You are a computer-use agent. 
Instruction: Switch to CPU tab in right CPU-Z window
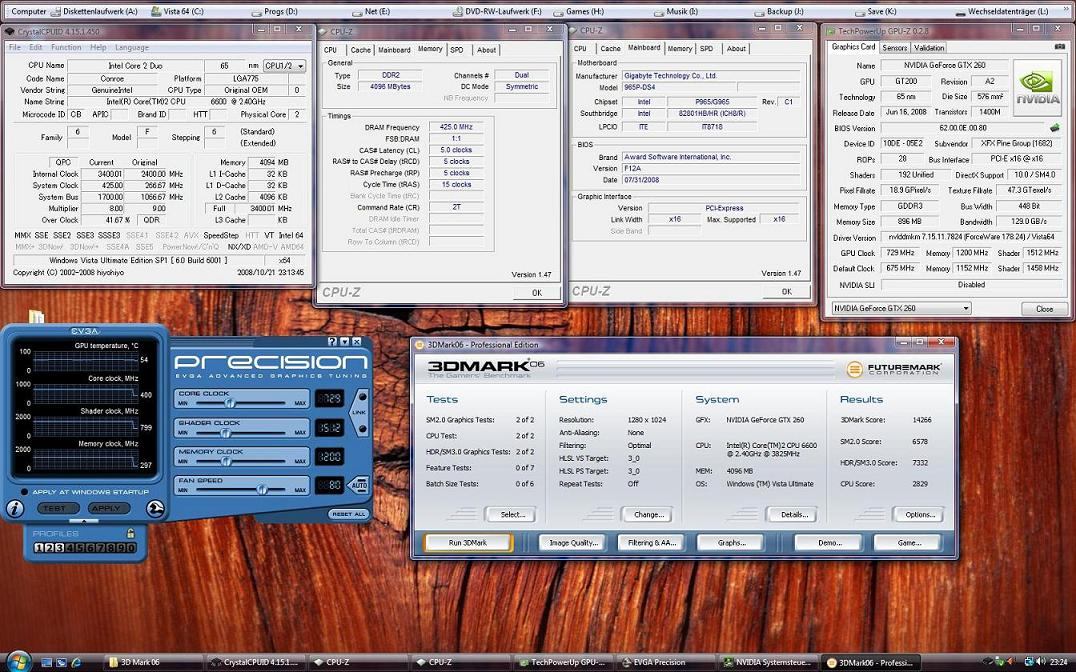tap(581, 48)
